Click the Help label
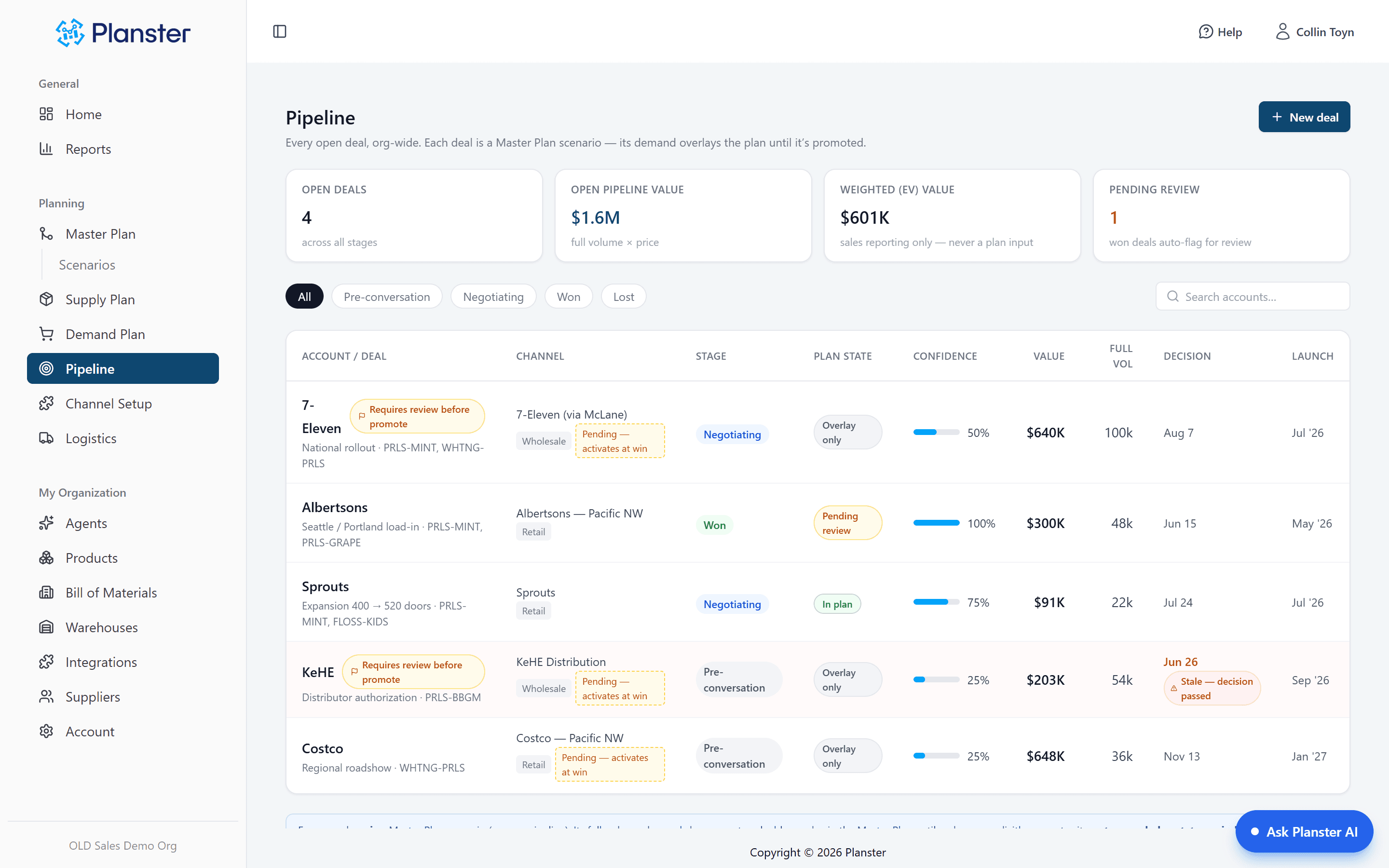1389x868 pixels. click(1229, 32)
